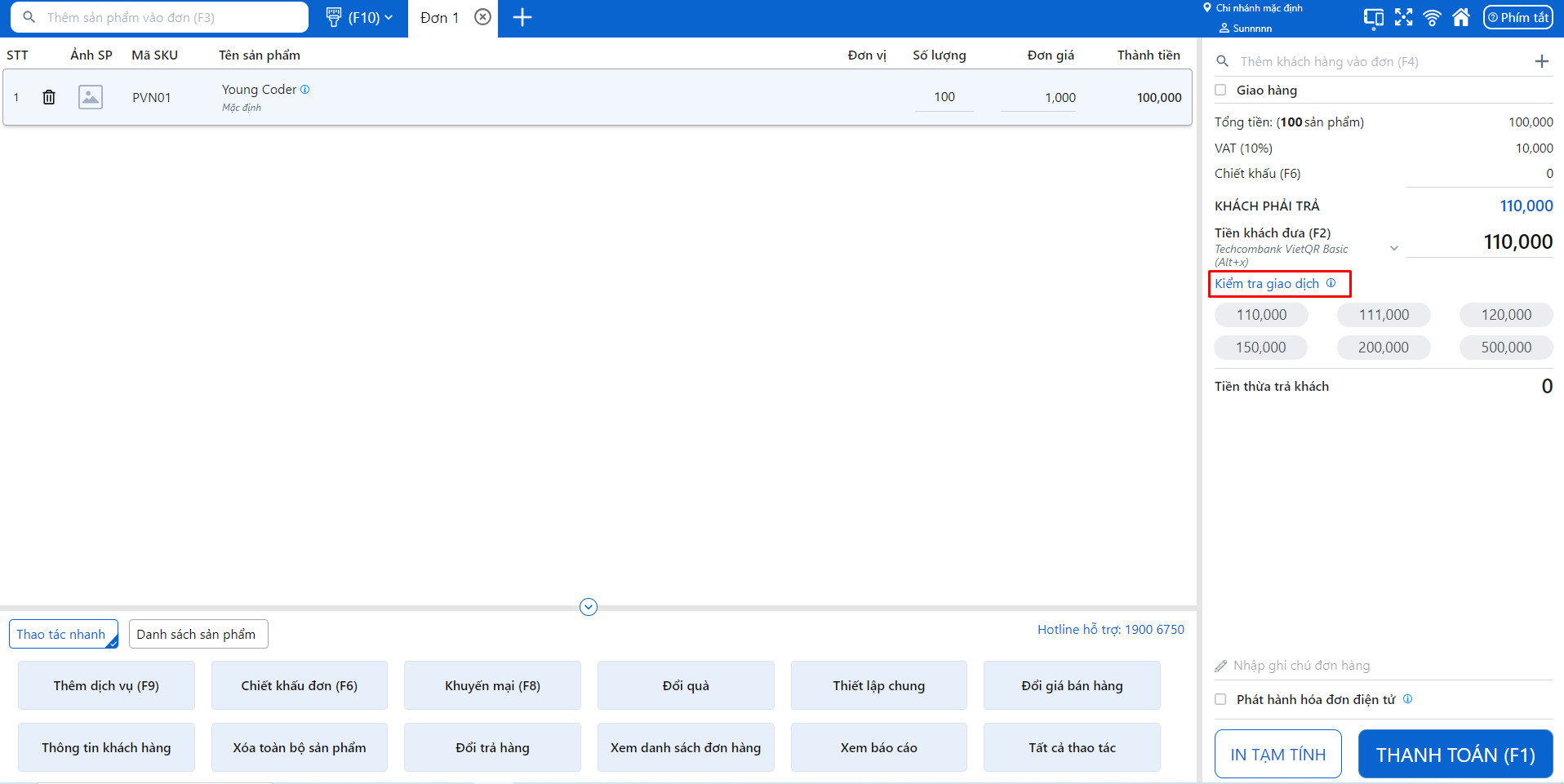This screenshot has height=784, width=1564.
Task: Open the barcode scanner (F10) icon
Action: (333, 17)
